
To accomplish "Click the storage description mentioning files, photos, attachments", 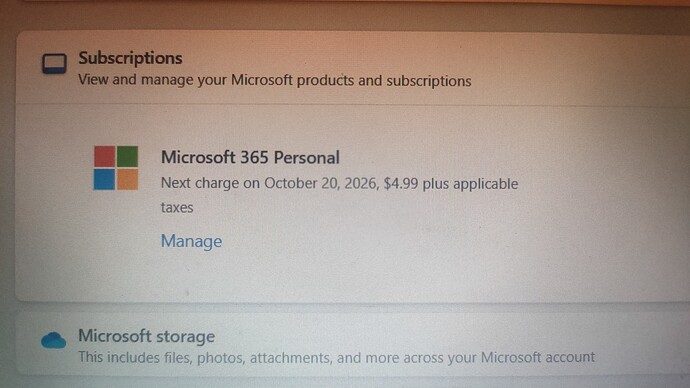I will pos(337,357).
